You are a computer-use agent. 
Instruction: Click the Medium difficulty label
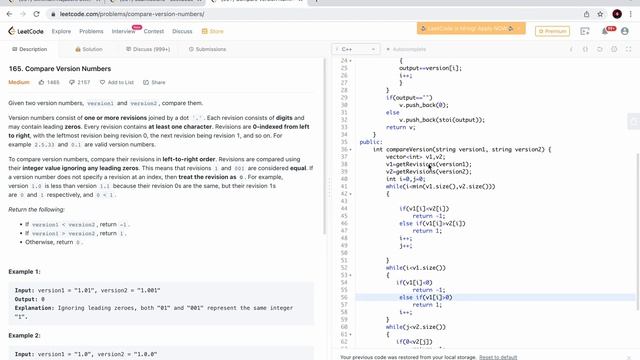[x=19, y=82]
